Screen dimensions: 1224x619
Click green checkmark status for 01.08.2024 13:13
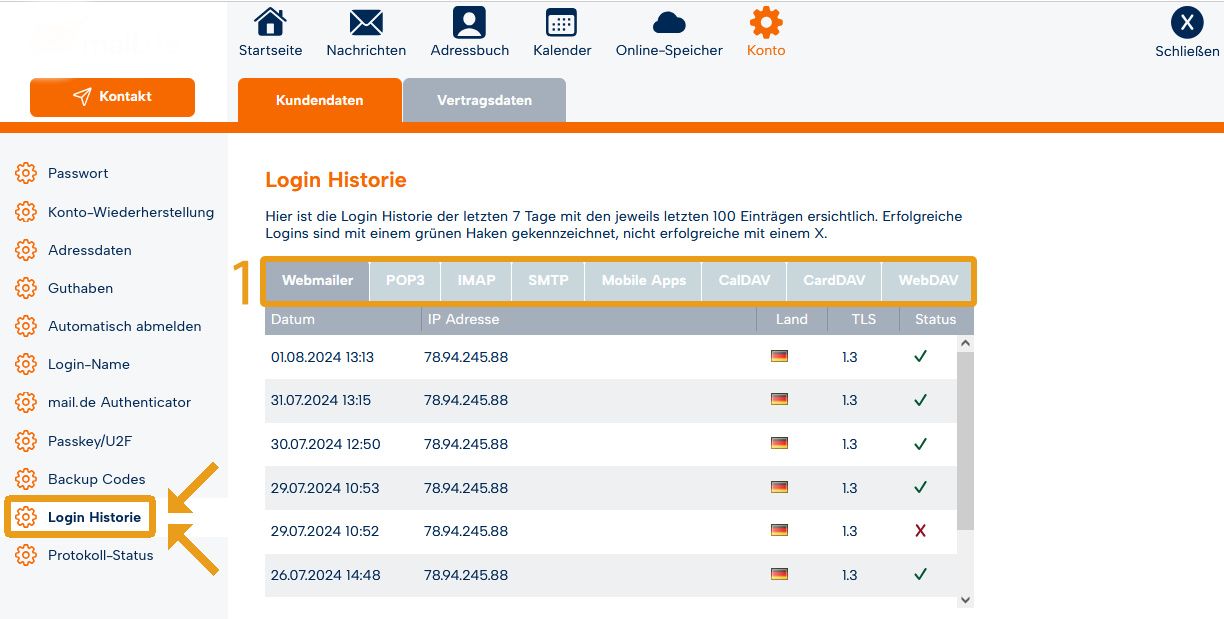pyautogui.click(x=921, y=356)
